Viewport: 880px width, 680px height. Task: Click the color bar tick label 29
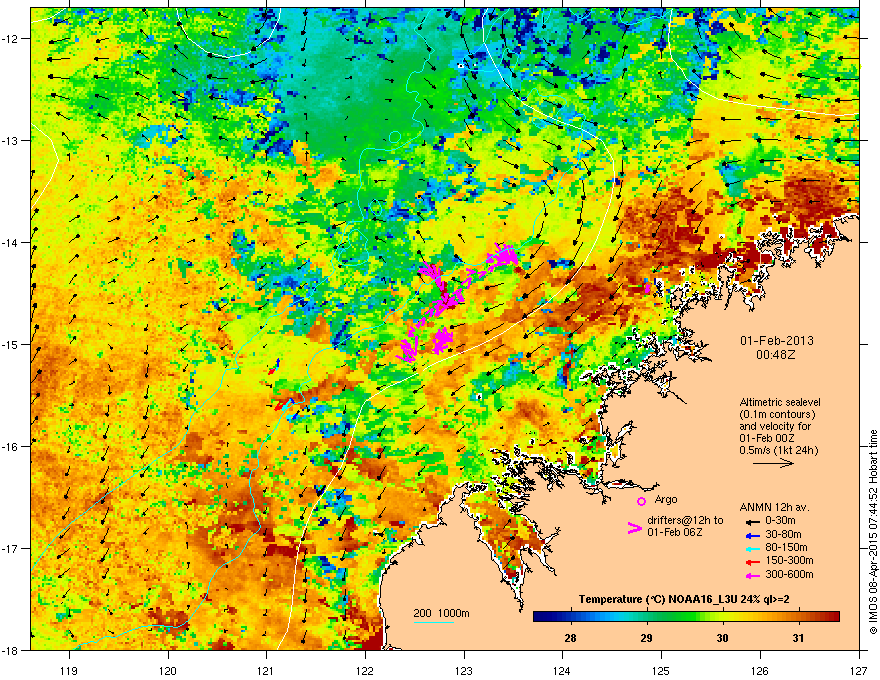tap(647, 638)
